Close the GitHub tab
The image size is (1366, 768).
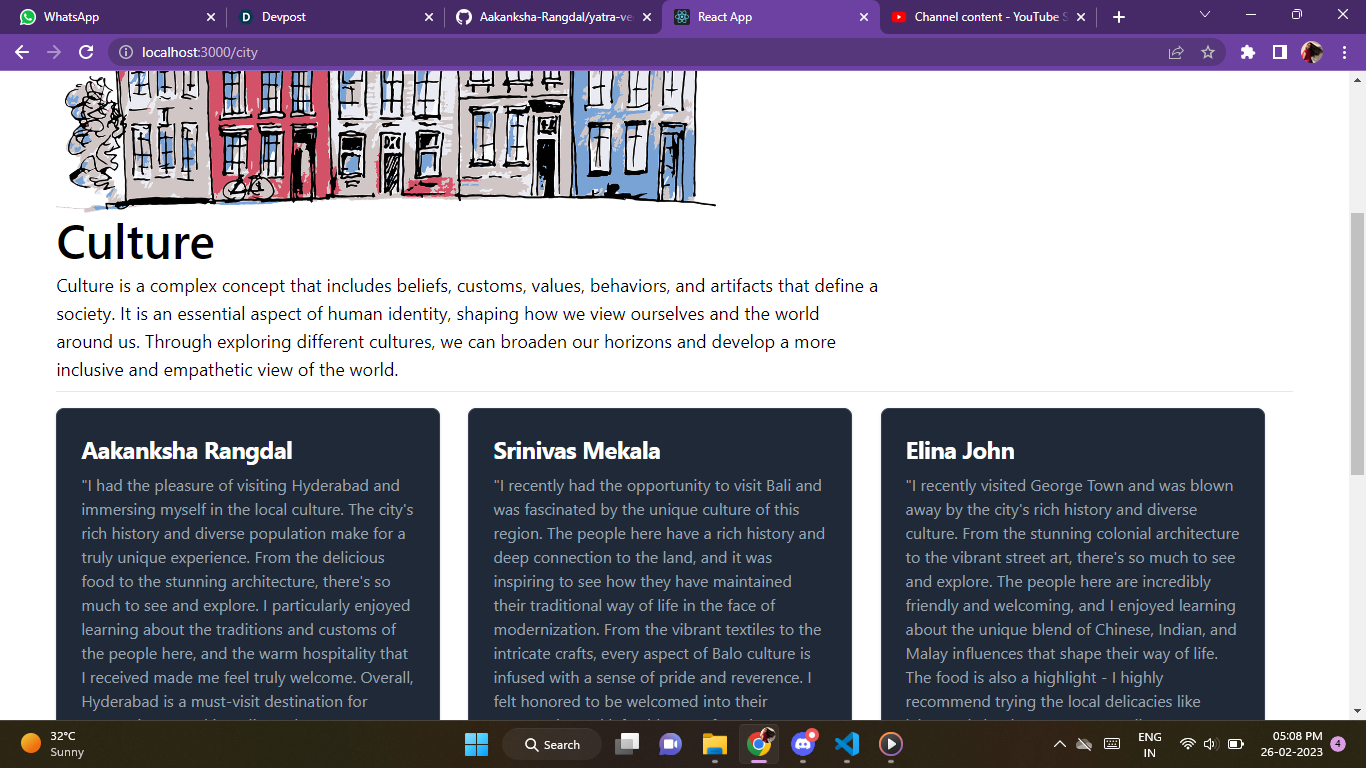pos(647,17)
